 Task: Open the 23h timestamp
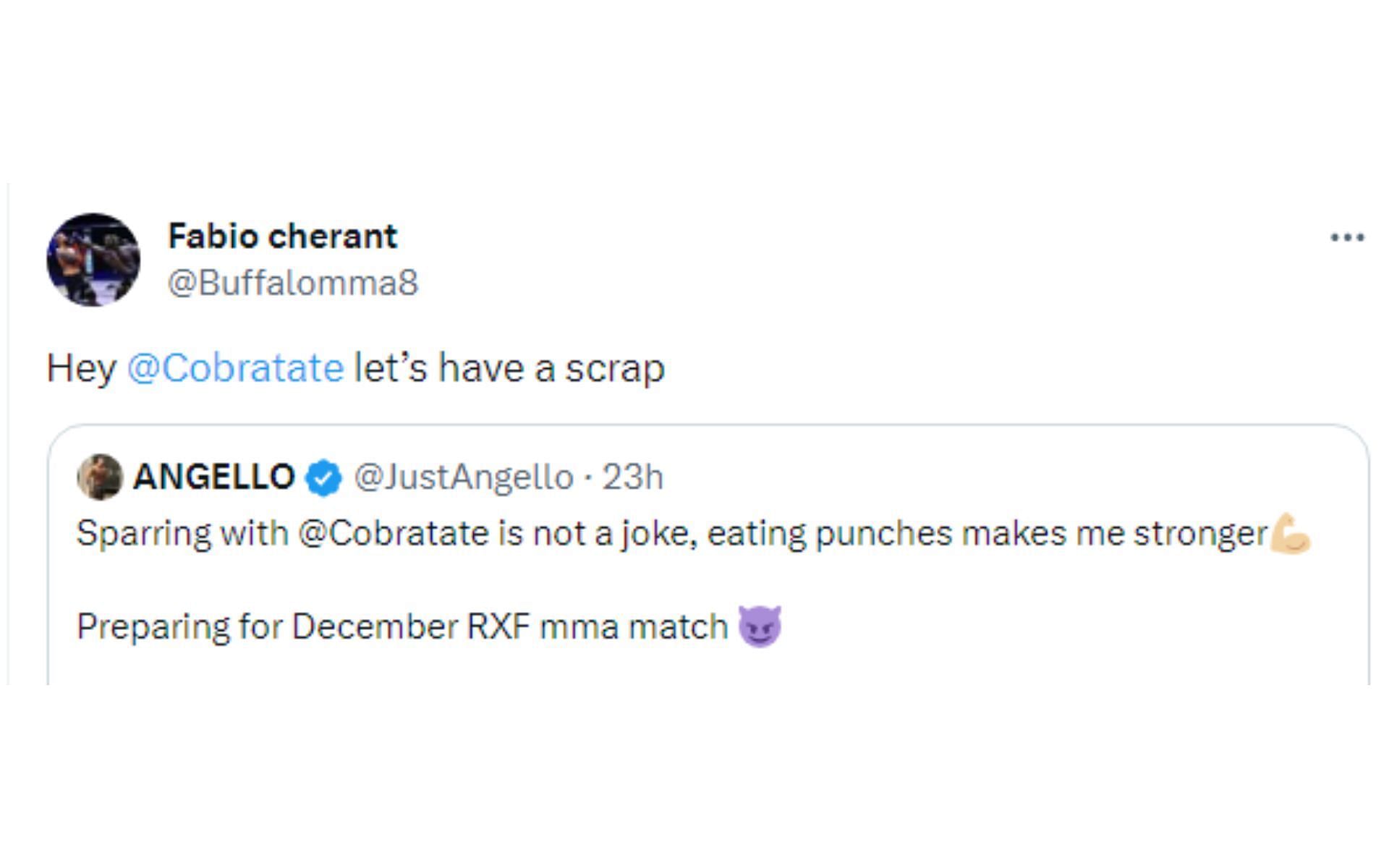[x=633, y=477]
